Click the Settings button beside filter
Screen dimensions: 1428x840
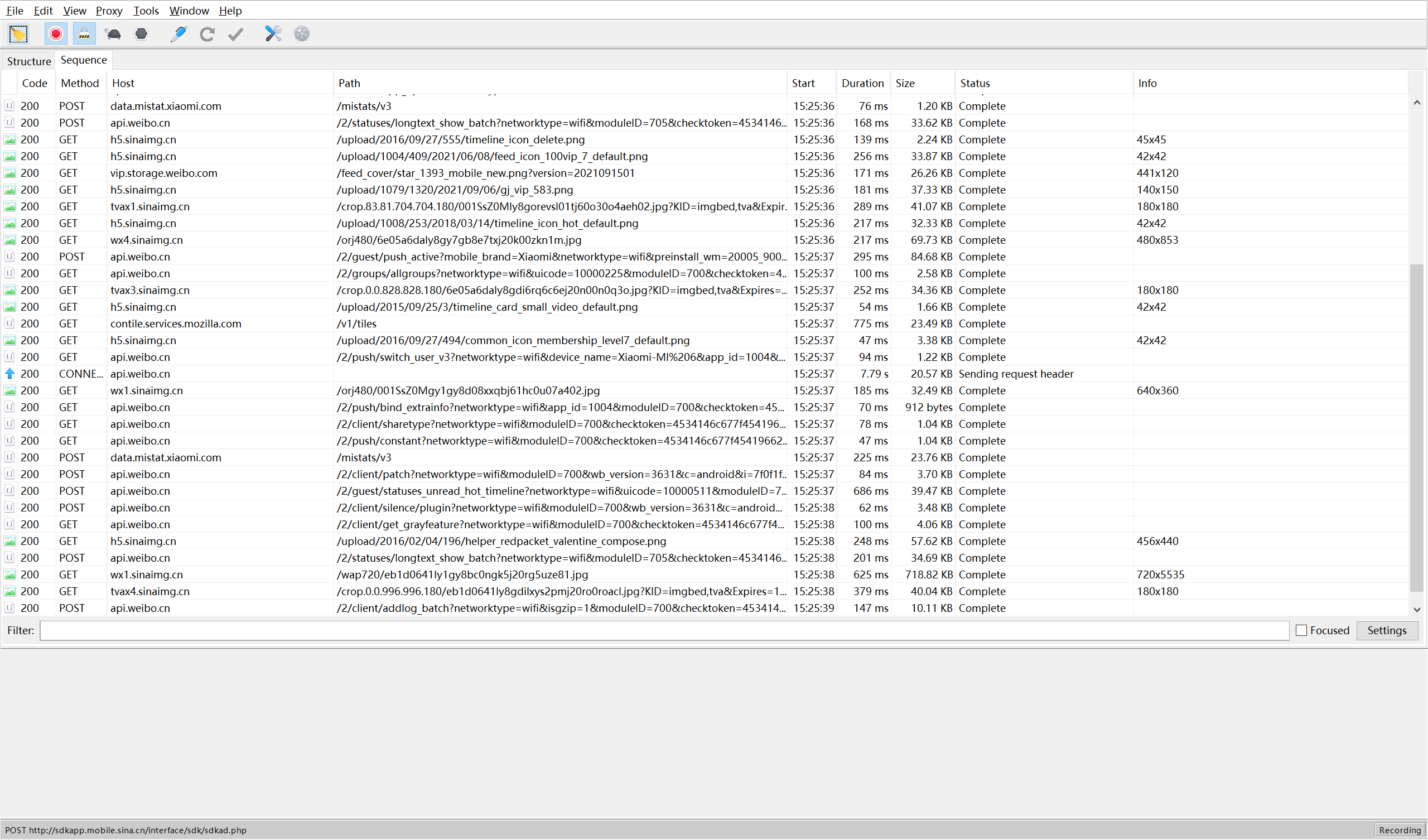click(x=1386, y=630)
